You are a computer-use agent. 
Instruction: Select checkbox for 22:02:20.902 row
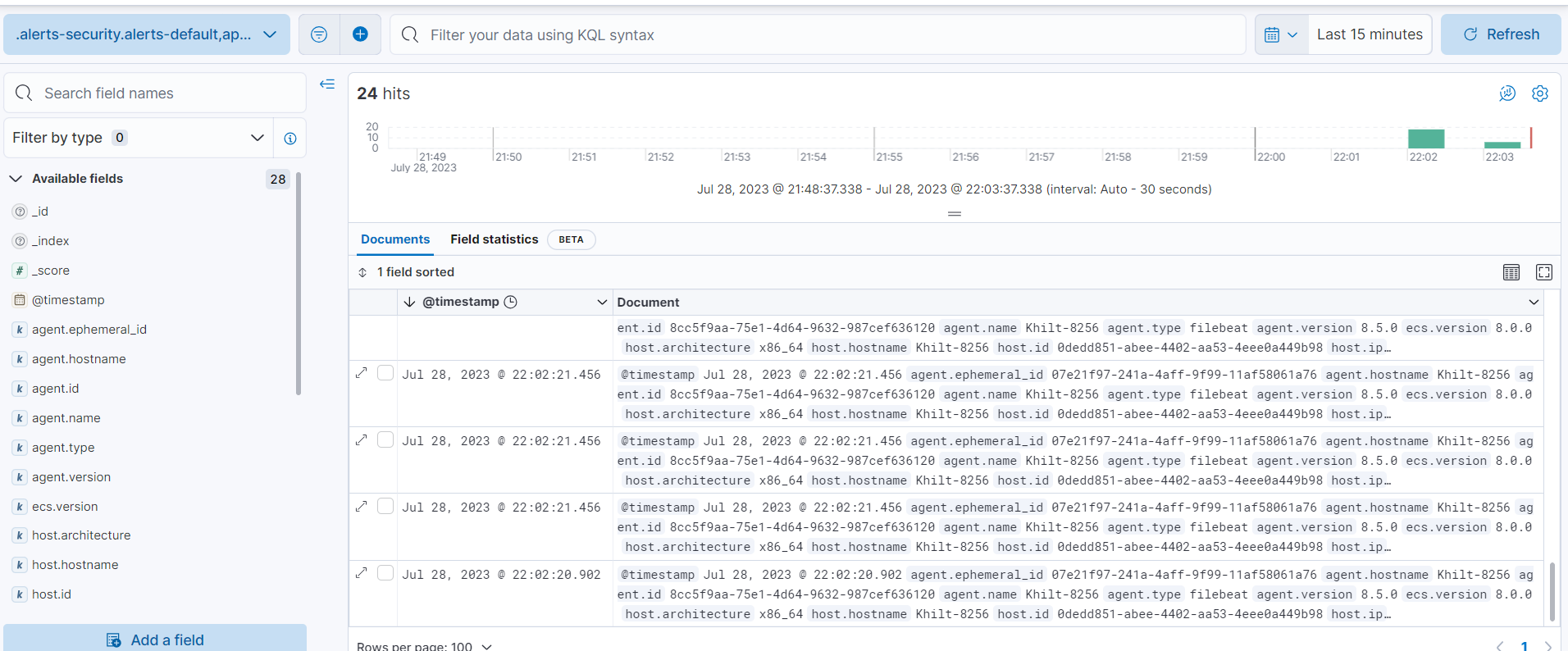click(x=385, y=573)
